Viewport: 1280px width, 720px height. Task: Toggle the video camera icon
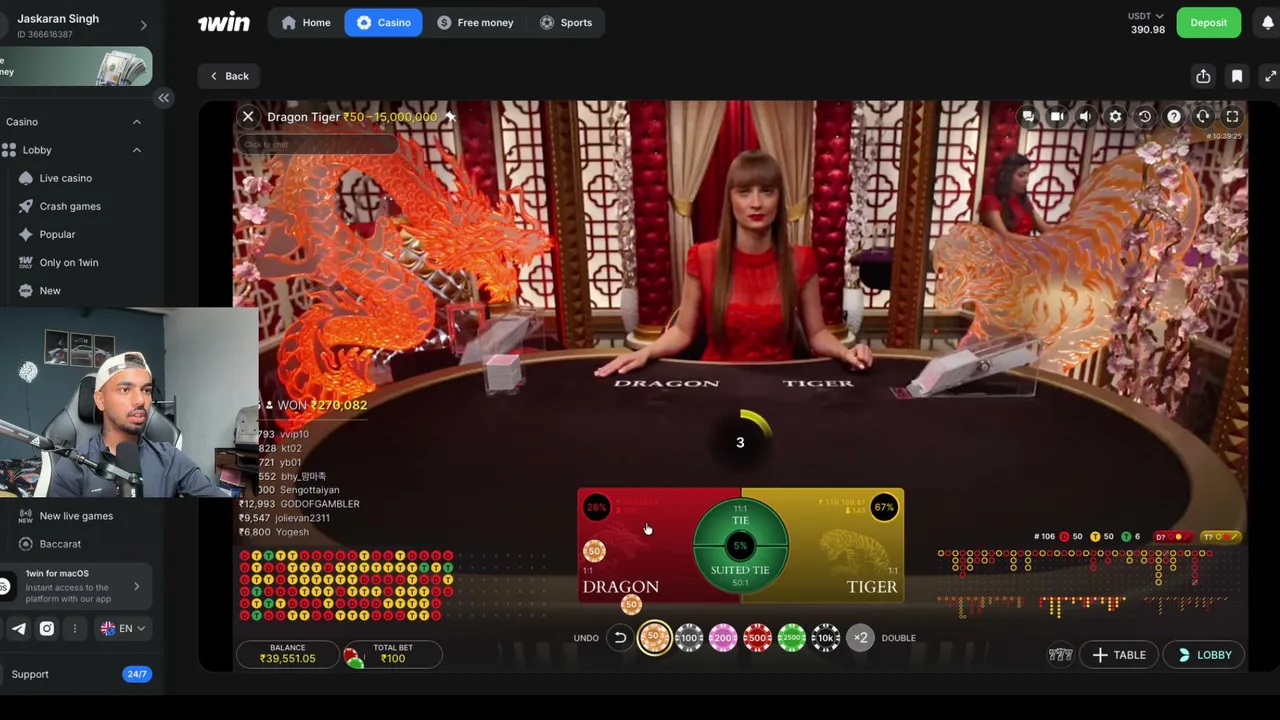[x=1057, y=117]
